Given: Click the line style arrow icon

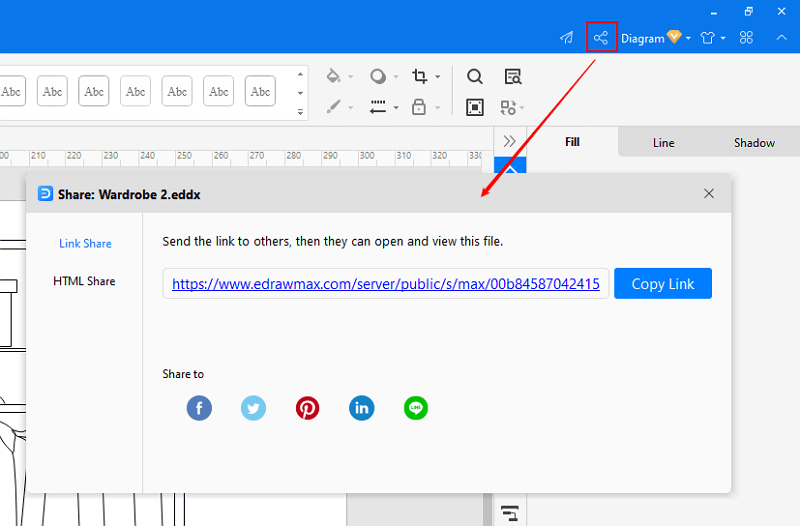Looking at the screenshot, I should pyautogui.click(x=378, y=107).
